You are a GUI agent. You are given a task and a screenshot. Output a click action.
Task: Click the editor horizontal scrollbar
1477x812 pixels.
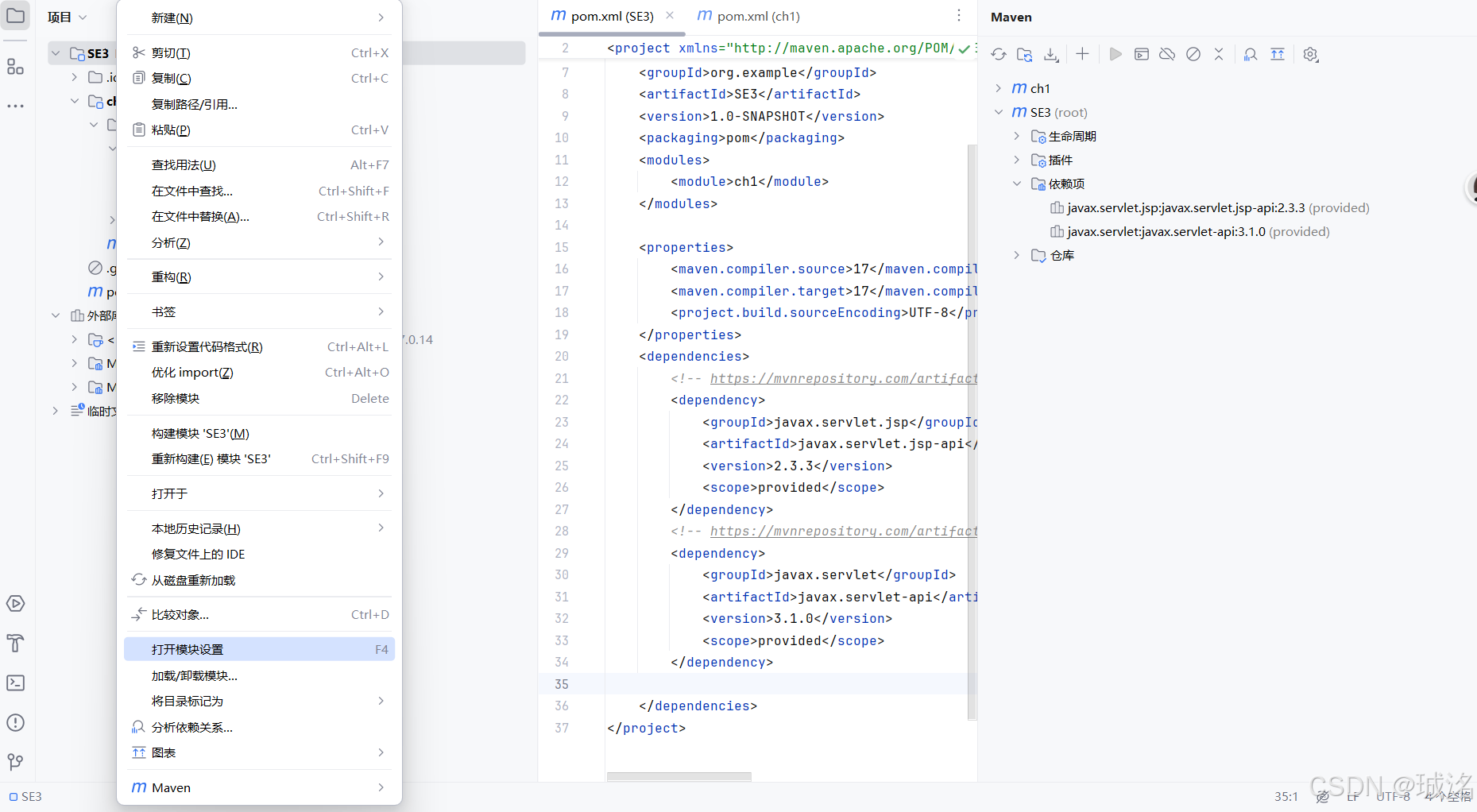click(x=679, y=776)
